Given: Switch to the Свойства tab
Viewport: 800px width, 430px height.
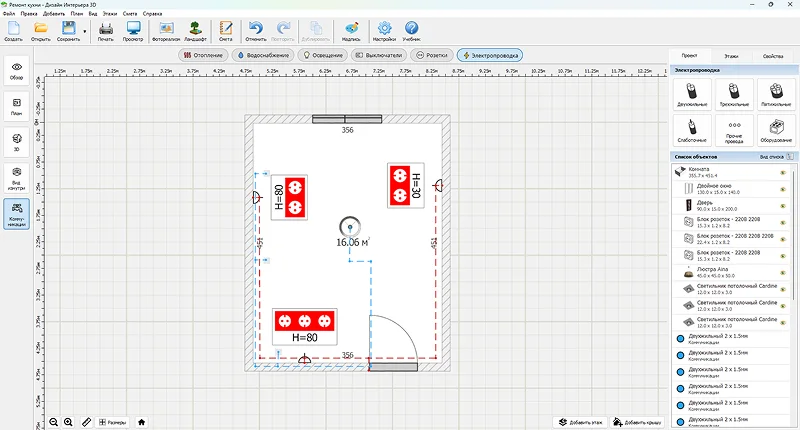Looking at the screenshot, I should 773,56.
